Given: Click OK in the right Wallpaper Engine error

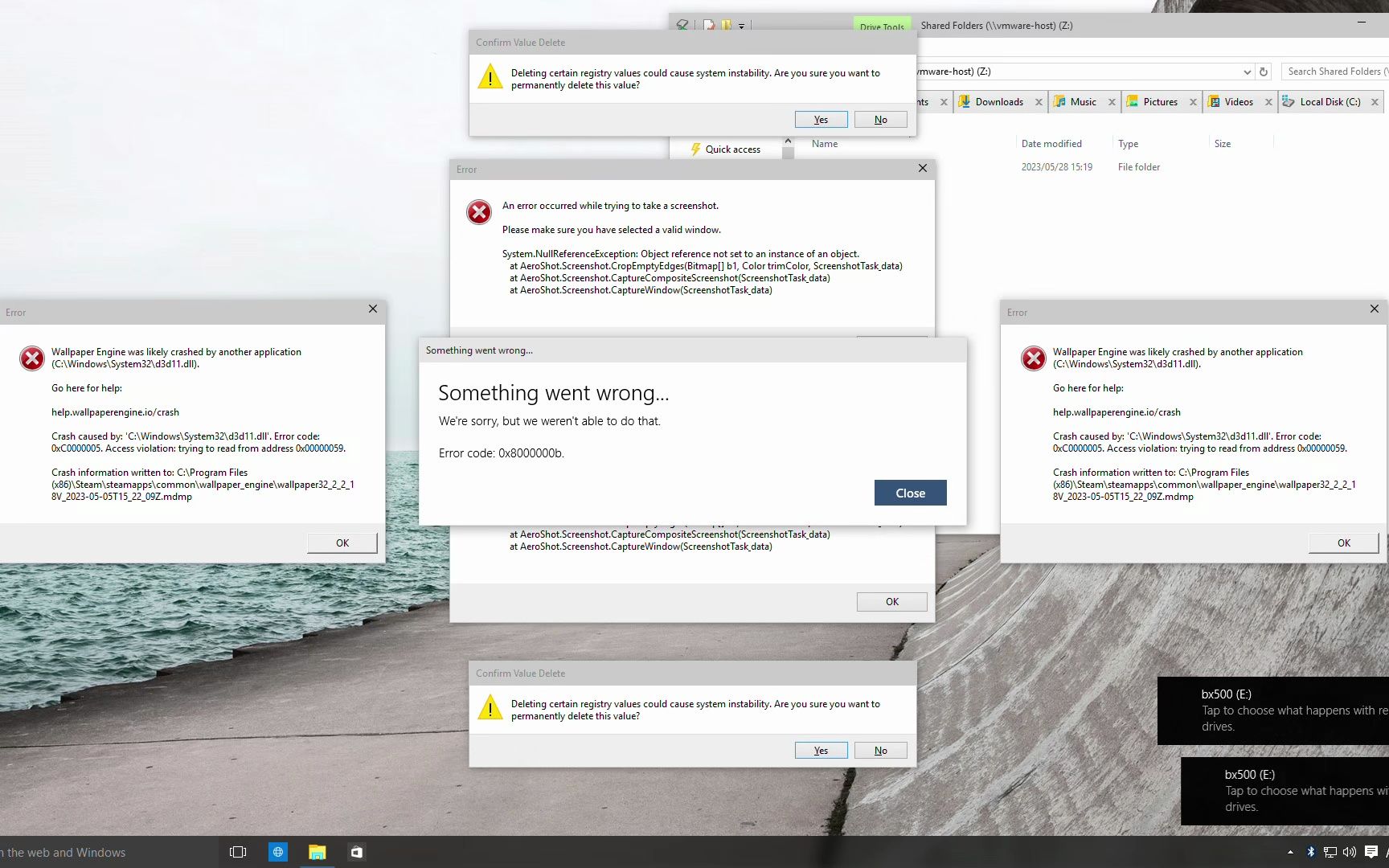Looking at the screenshot, I should click(x=1343, y=543).
